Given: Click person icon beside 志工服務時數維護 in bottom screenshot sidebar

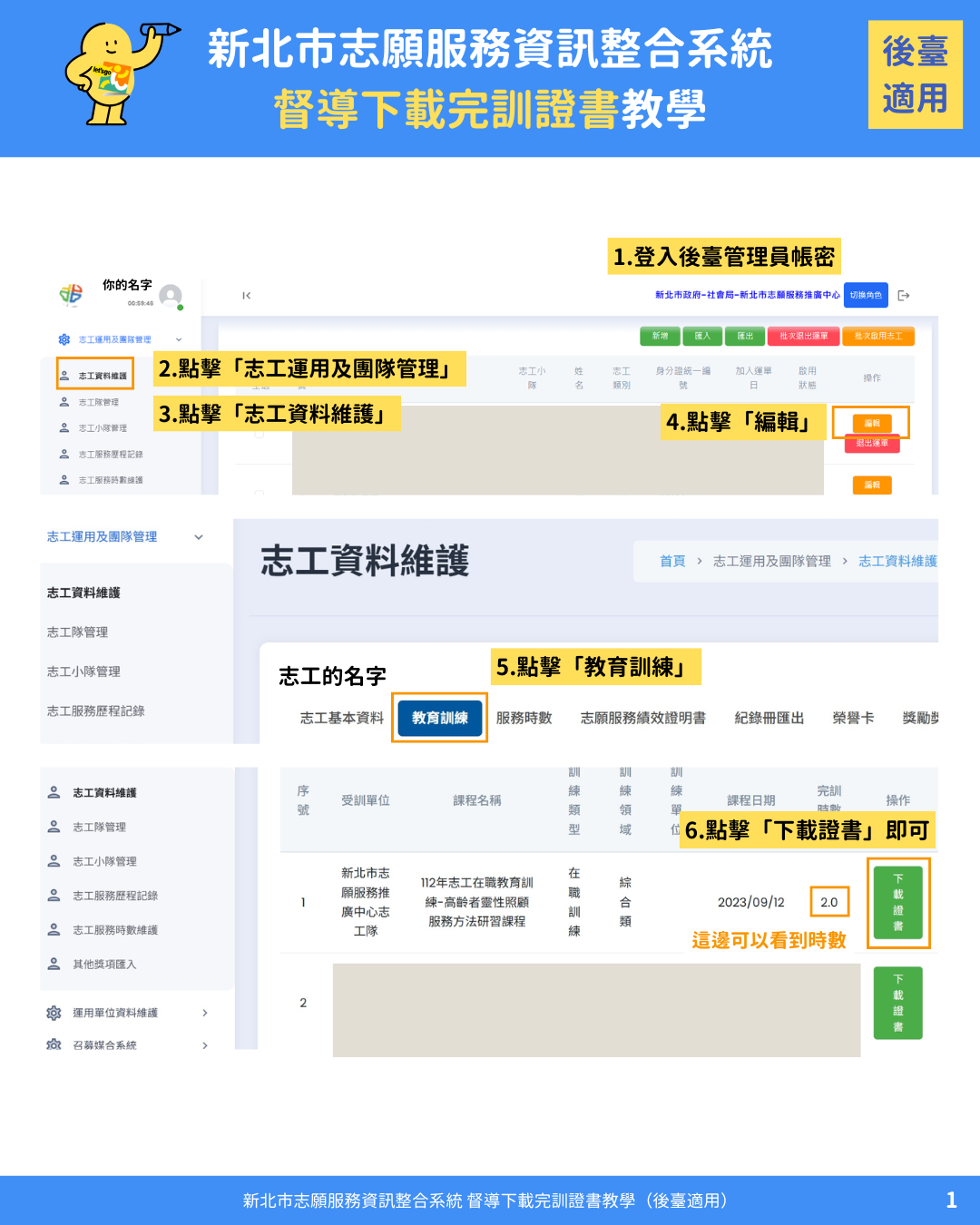Looking at the screenshot, I should (x=54, y=930).
